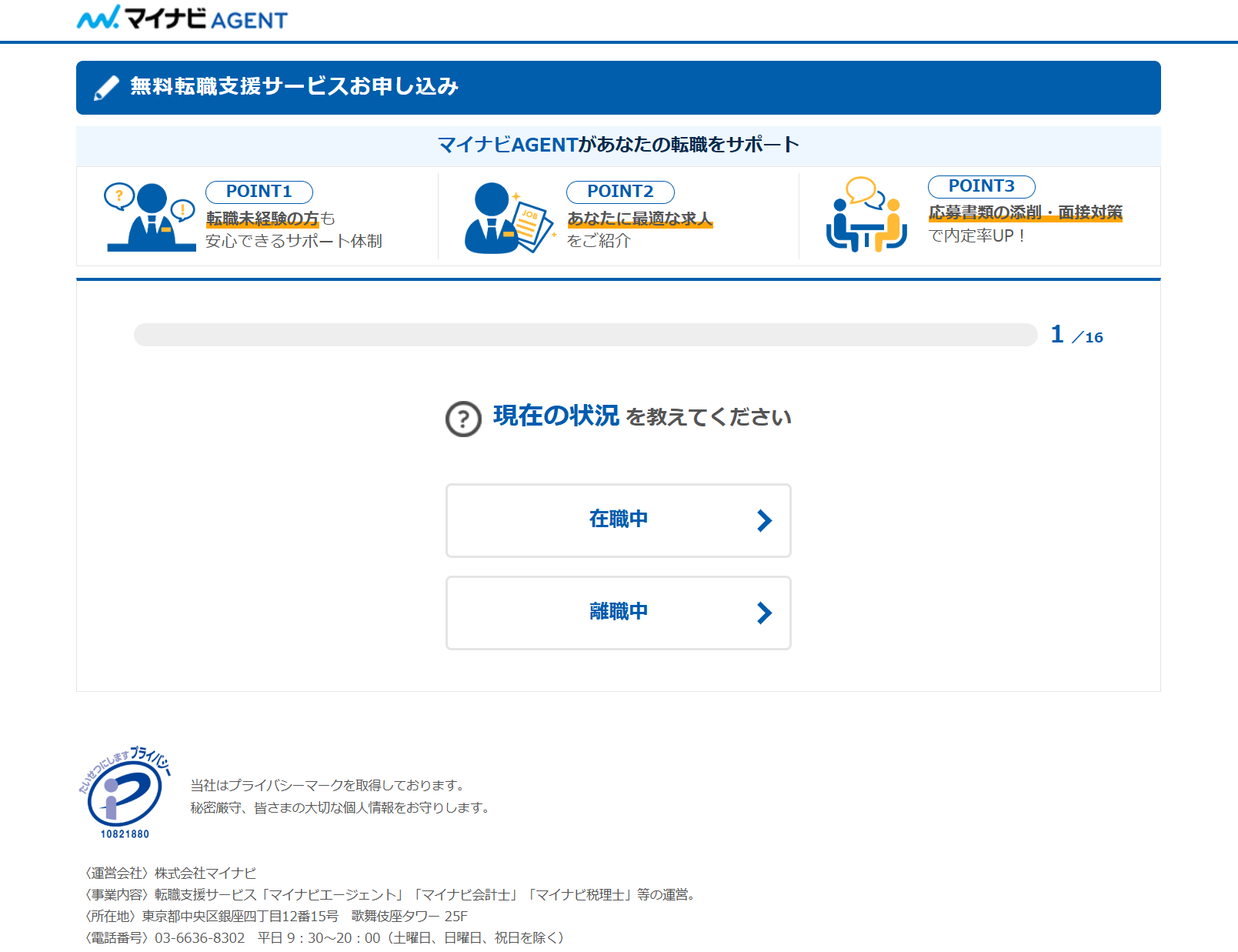Select the 在職中 option

tap(618, 520)
